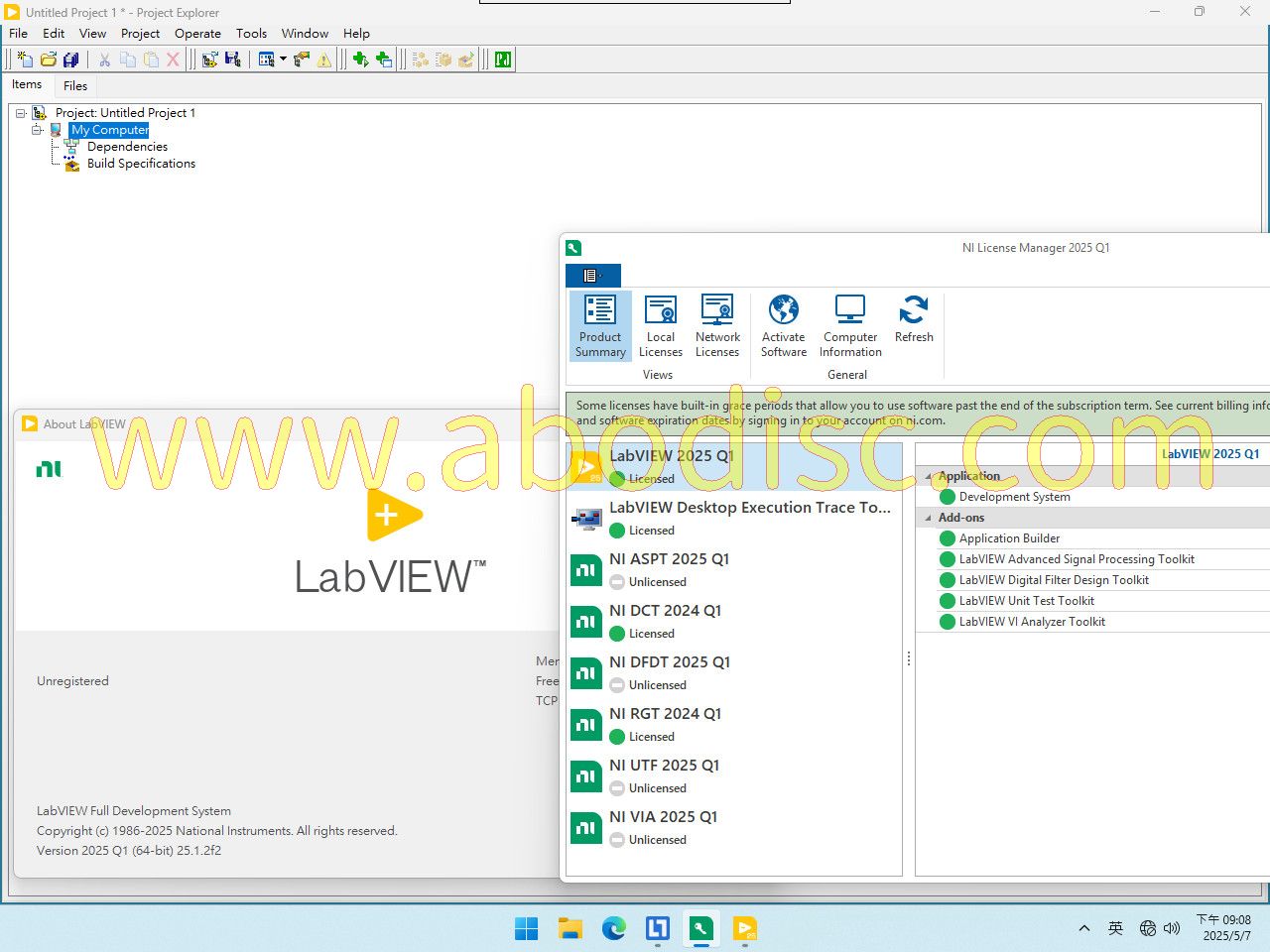
Task: Click the Open folder toolbar icon
Action: pyautogui.click(x=48, y=59)
